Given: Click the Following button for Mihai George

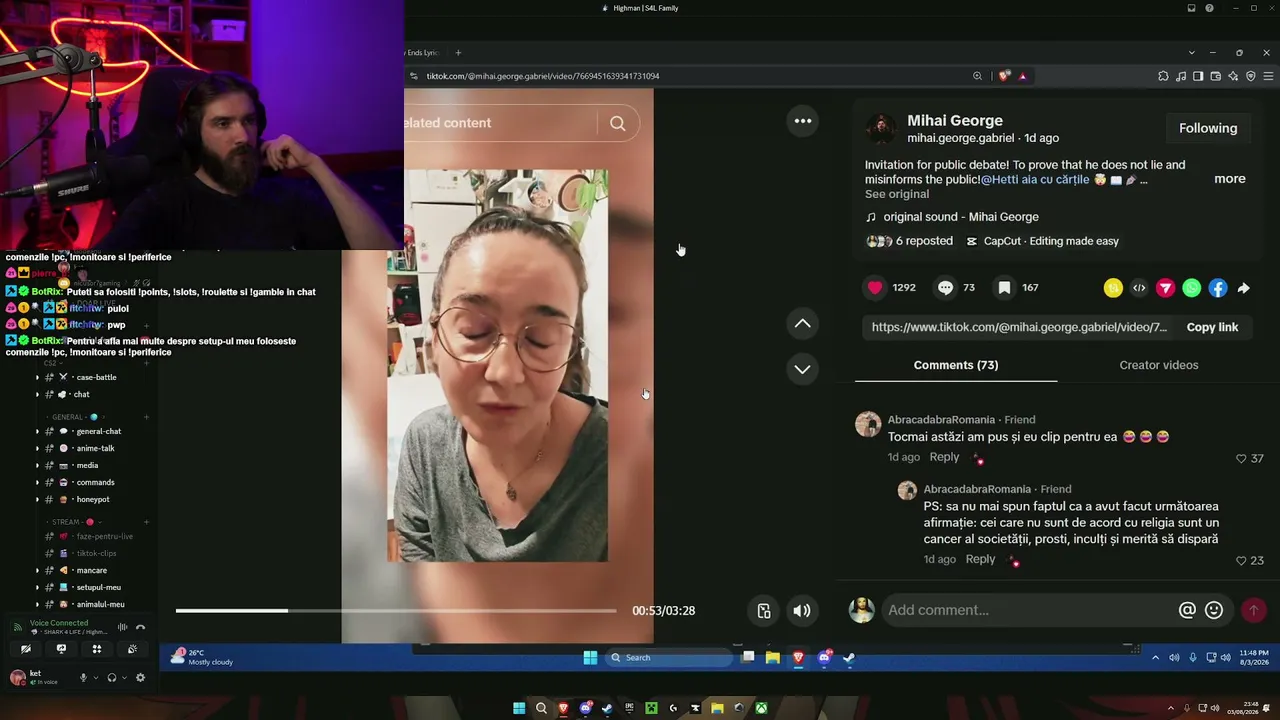Looking at the screenshot, I should point(1208,128).
